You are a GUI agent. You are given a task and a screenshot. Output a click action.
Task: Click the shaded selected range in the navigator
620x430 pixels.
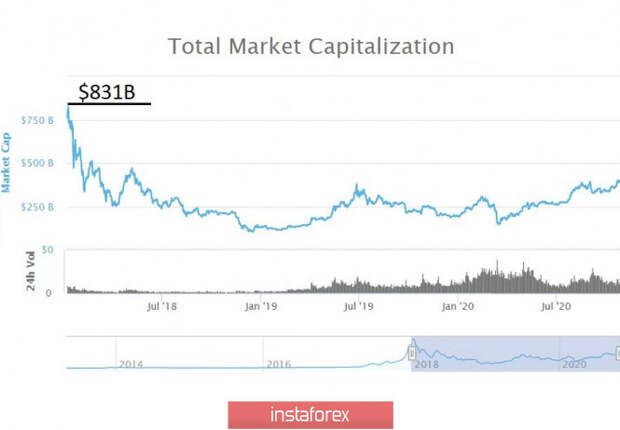click(515, 354)
